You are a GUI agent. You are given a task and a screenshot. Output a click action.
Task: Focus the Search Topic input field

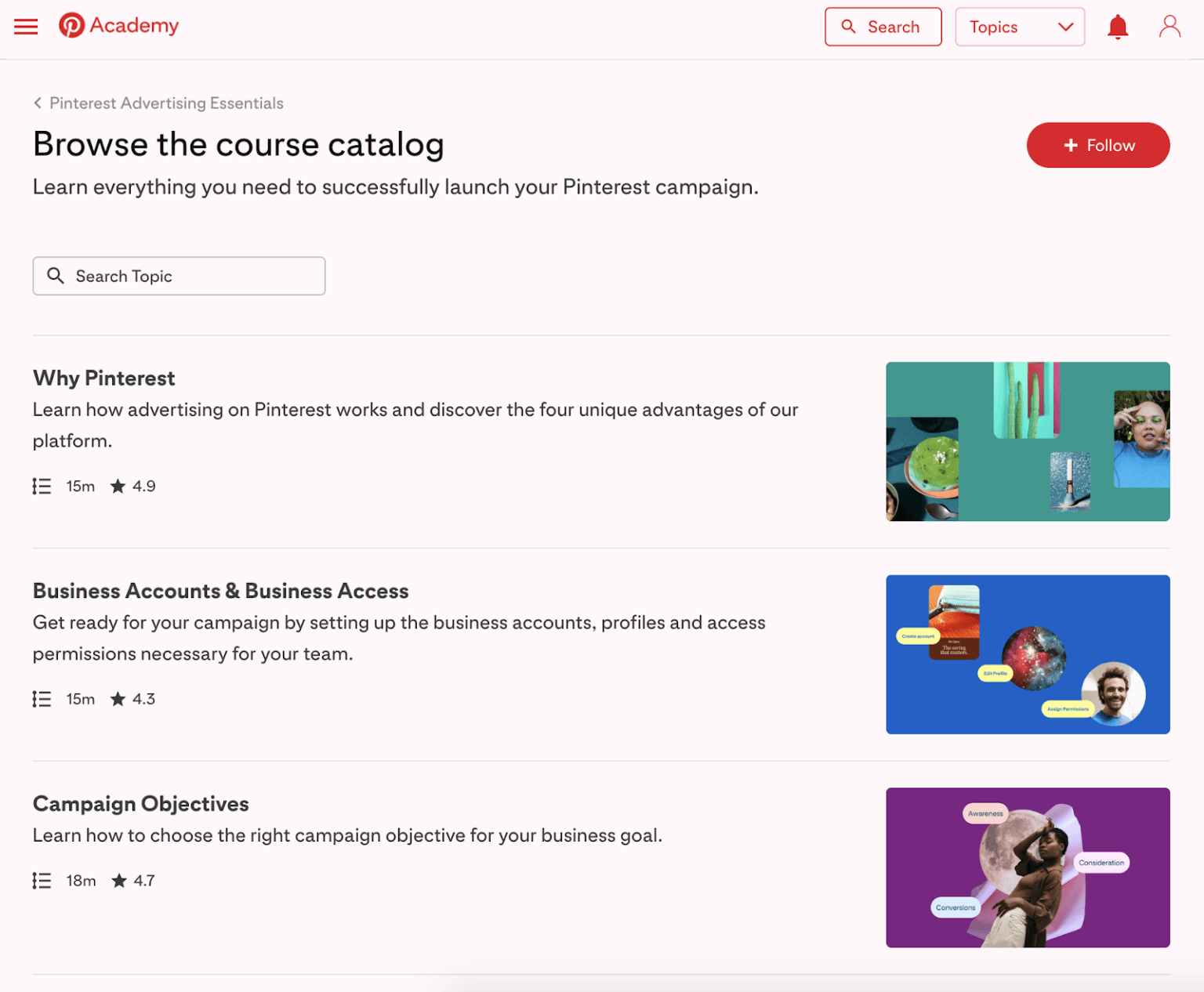(x=179, y=276)
